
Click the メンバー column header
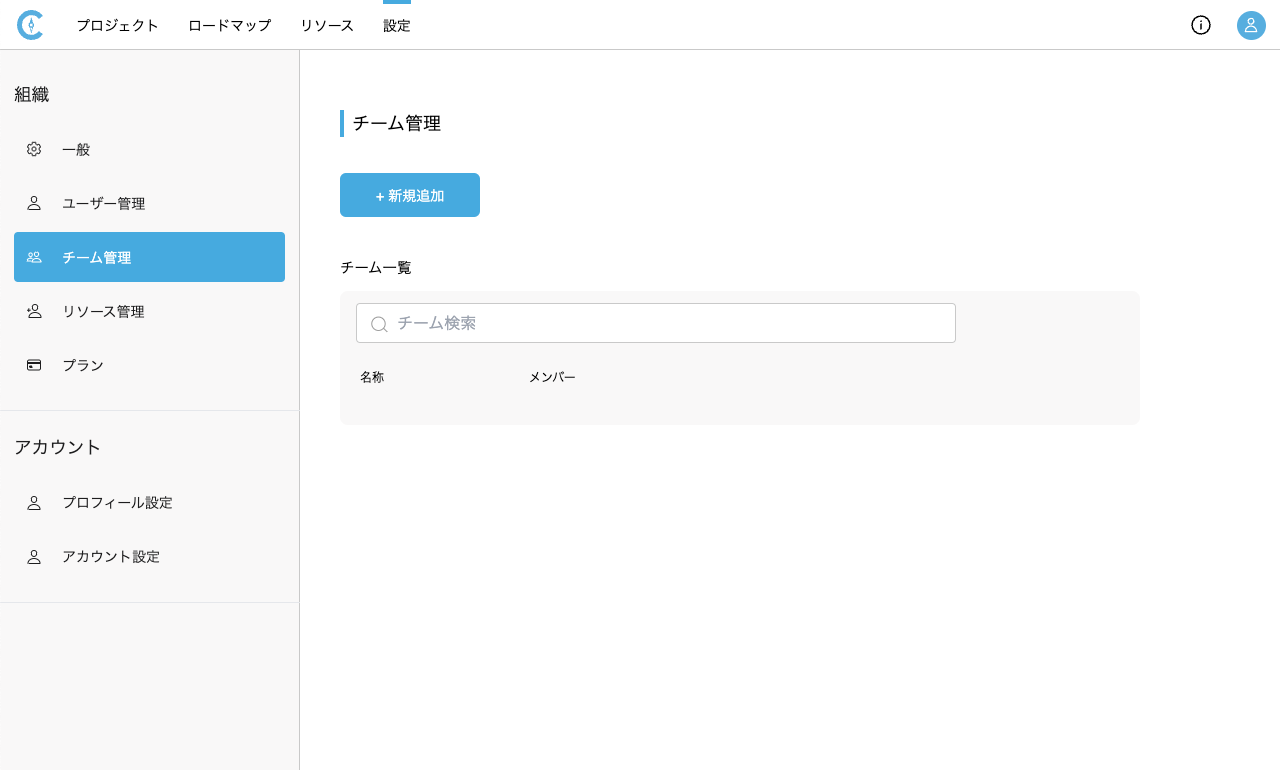(x=552, y=378)
